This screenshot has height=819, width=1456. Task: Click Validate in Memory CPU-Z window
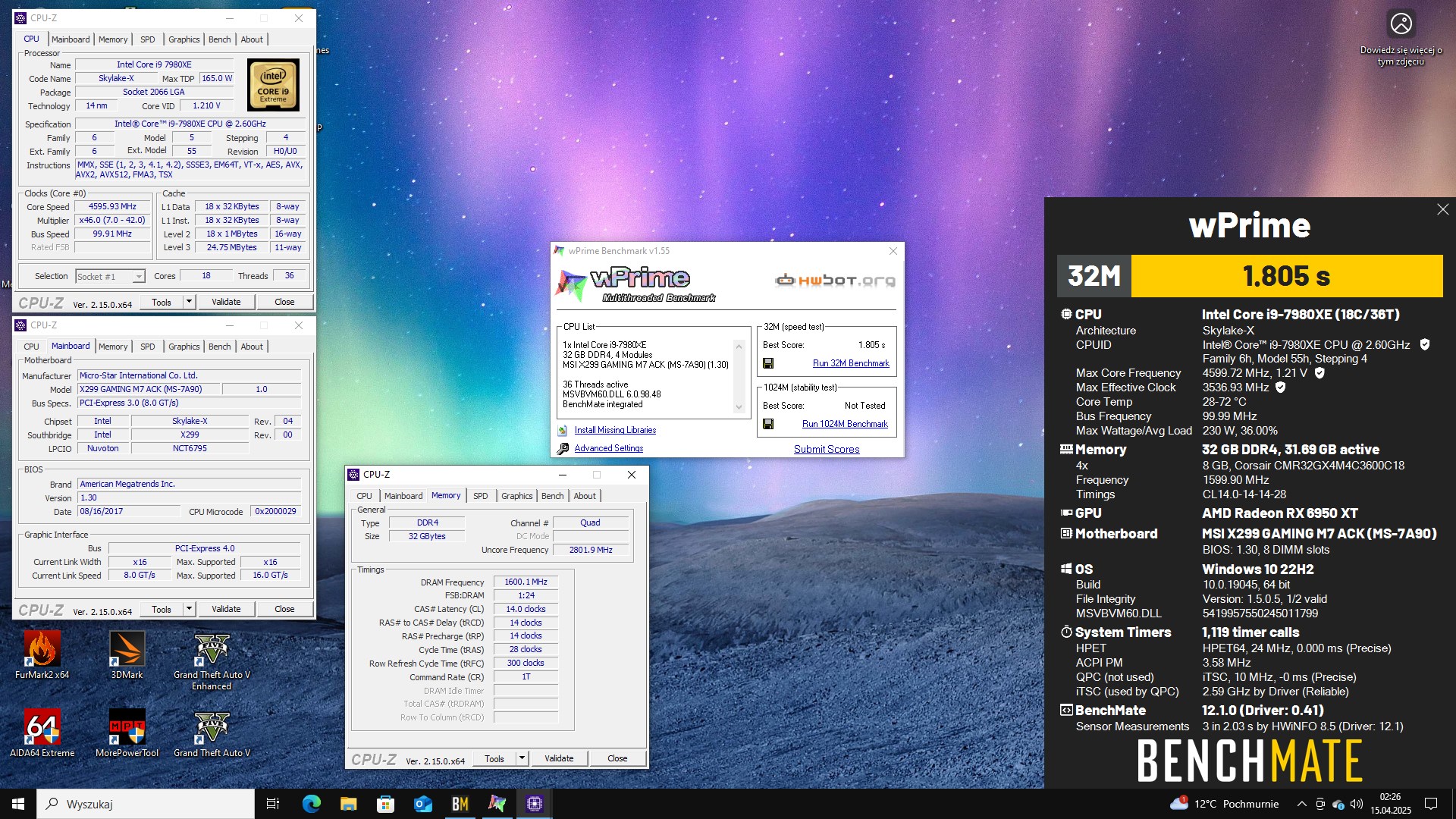(x=559, y=758)
